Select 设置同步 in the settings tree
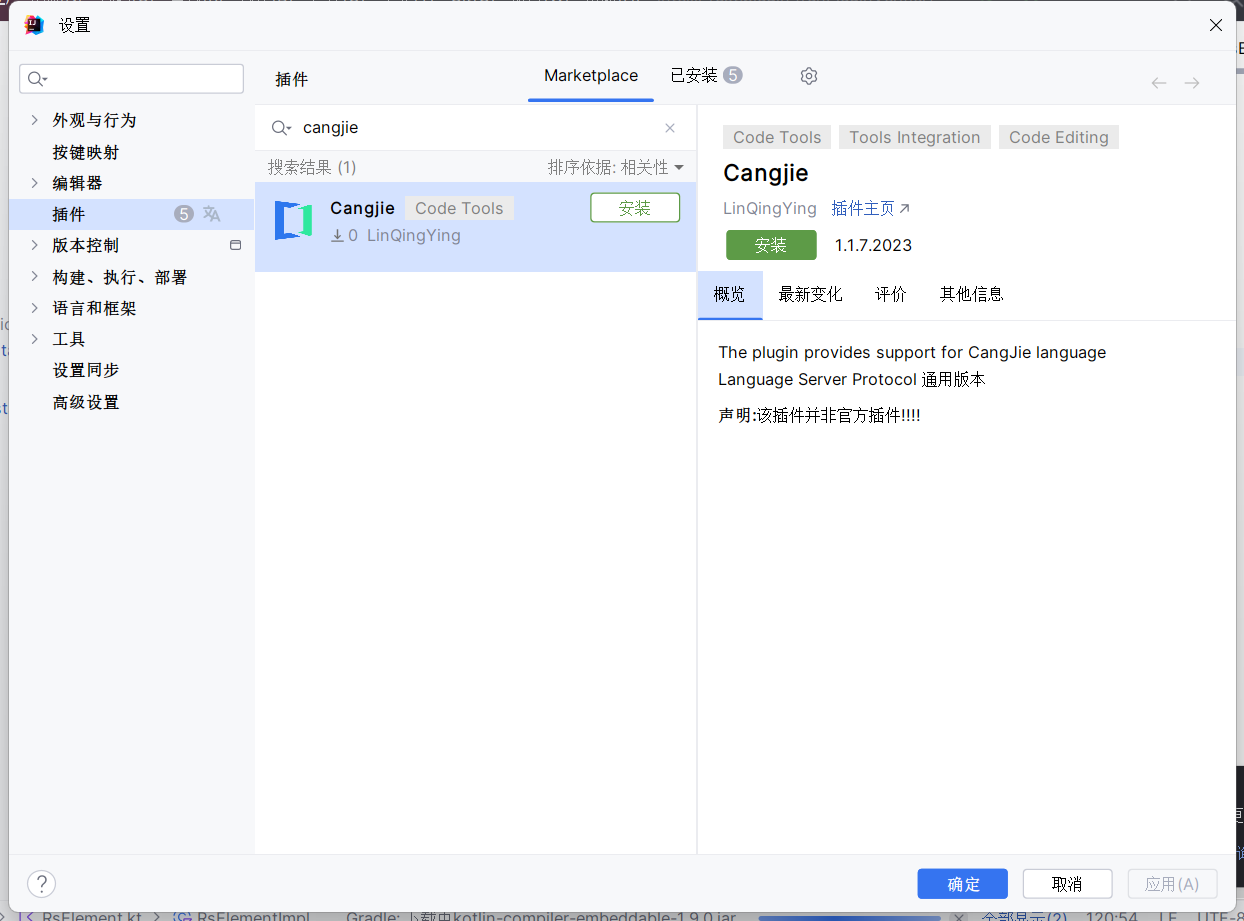Image resolution: width=1244 pixels, height=921 pixels. coord(86,370)
